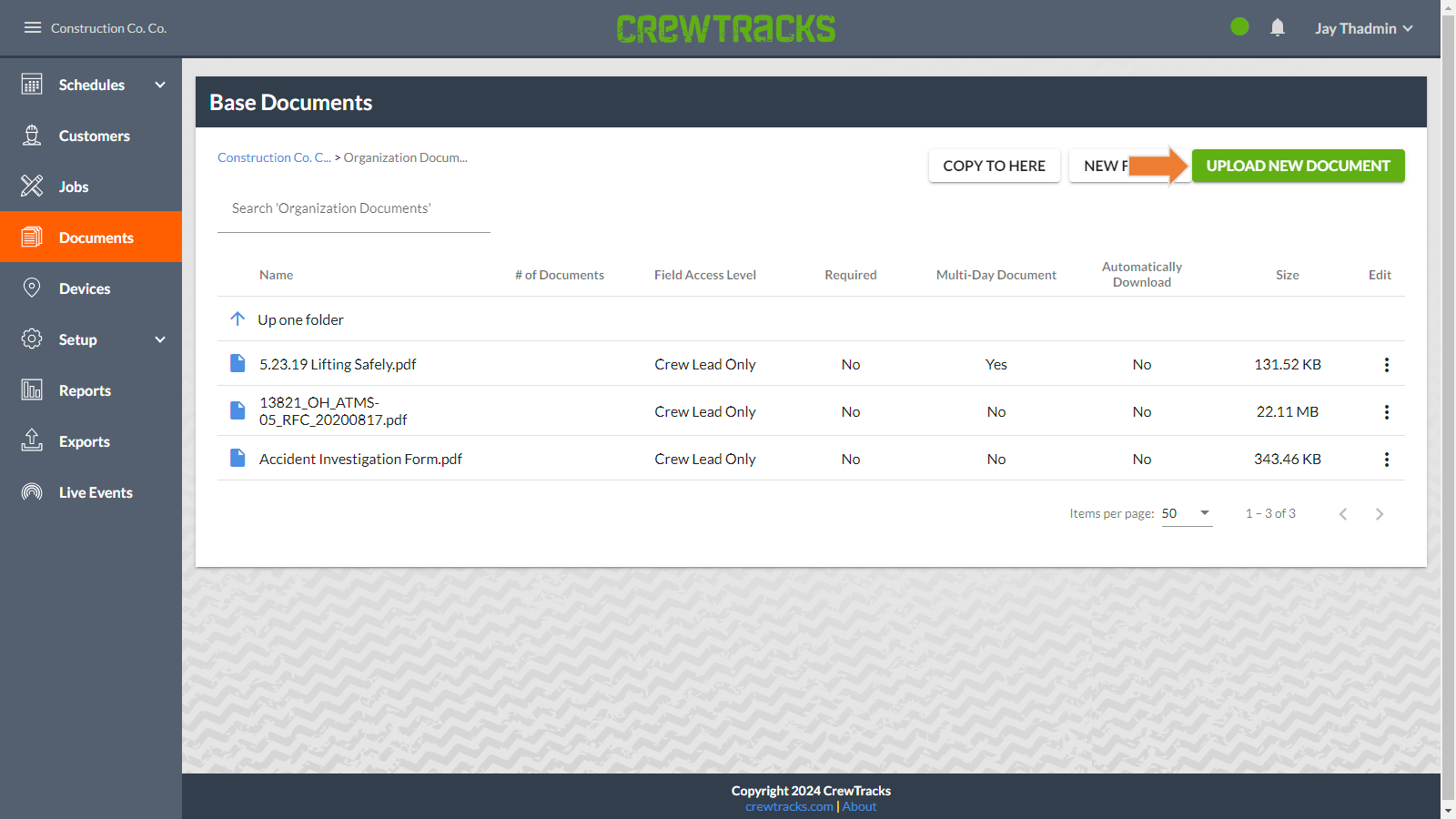
Task: Click the 1 – 3 of 3 pagination text
Action: pyautogui.click(x=1270, y=513)
